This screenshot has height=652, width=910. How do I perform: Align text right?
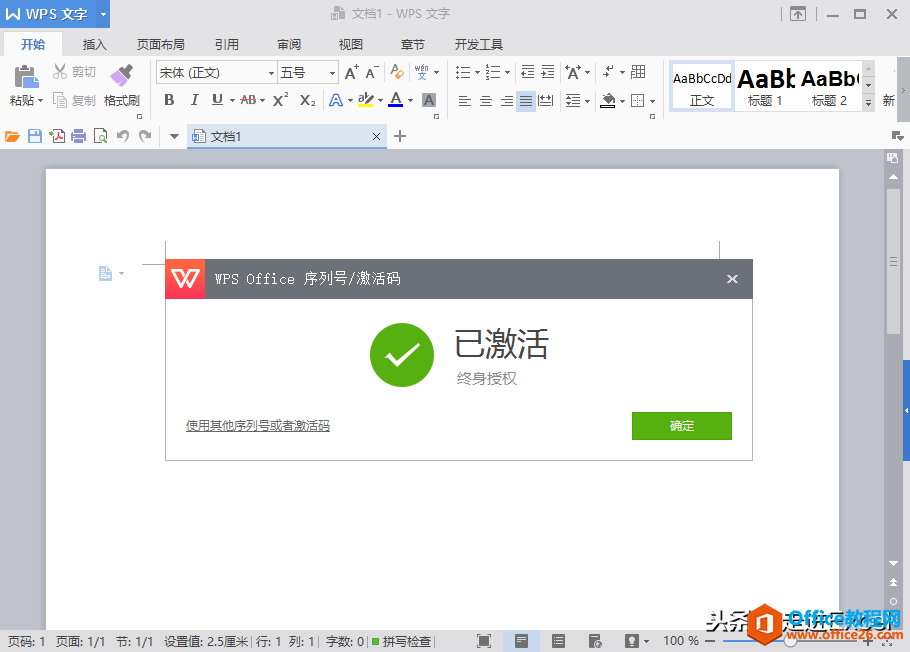507,101
